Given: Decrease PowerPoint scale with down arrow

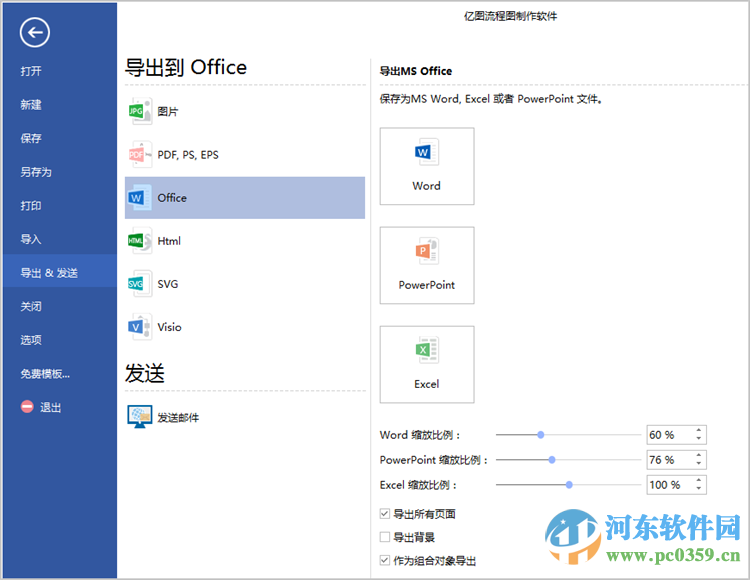Looking at the screenshot, I should pyautogui.click(x=699, y=463).
